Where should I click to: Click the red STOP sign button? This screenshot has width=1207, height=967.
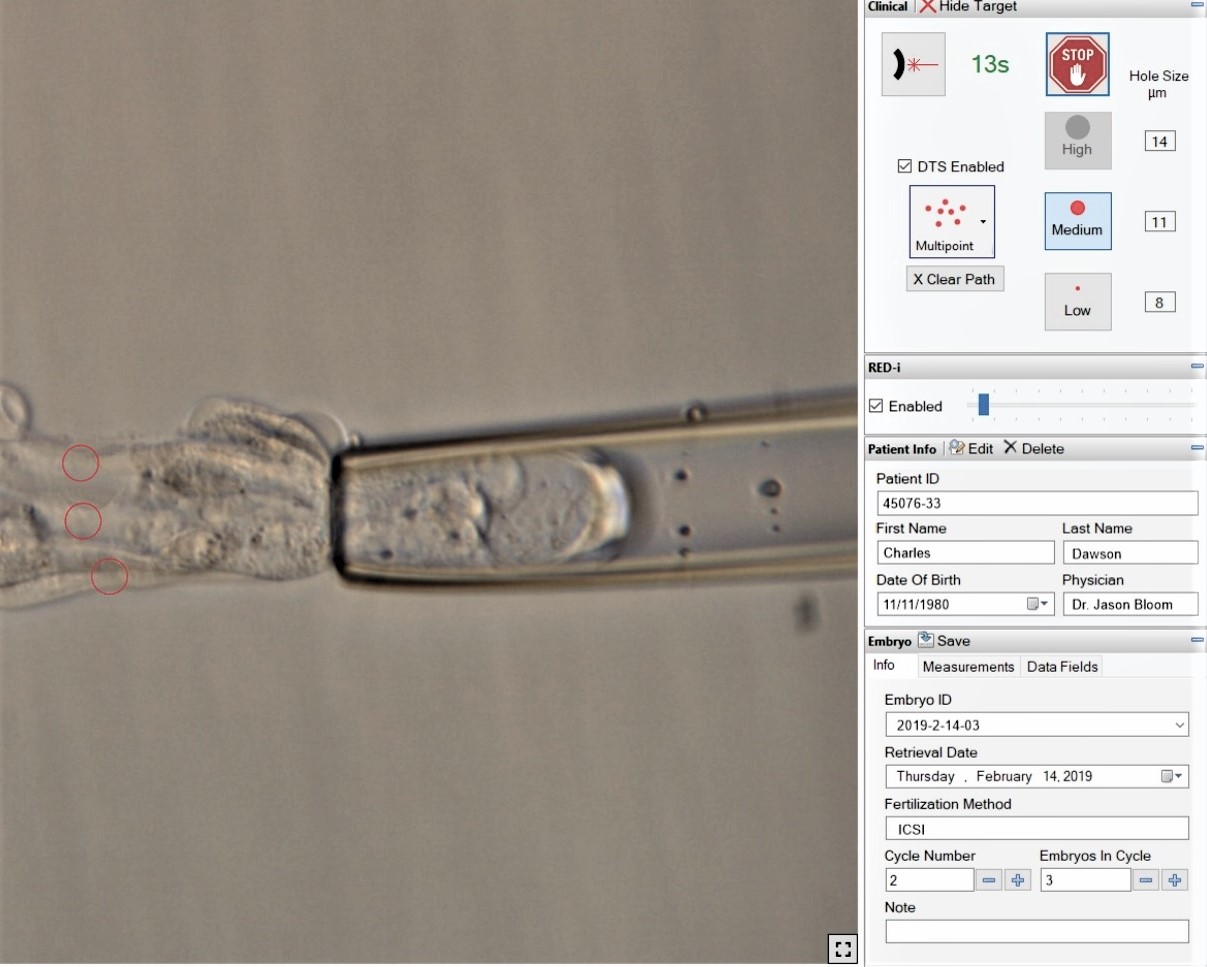[x=1077, y=65]
